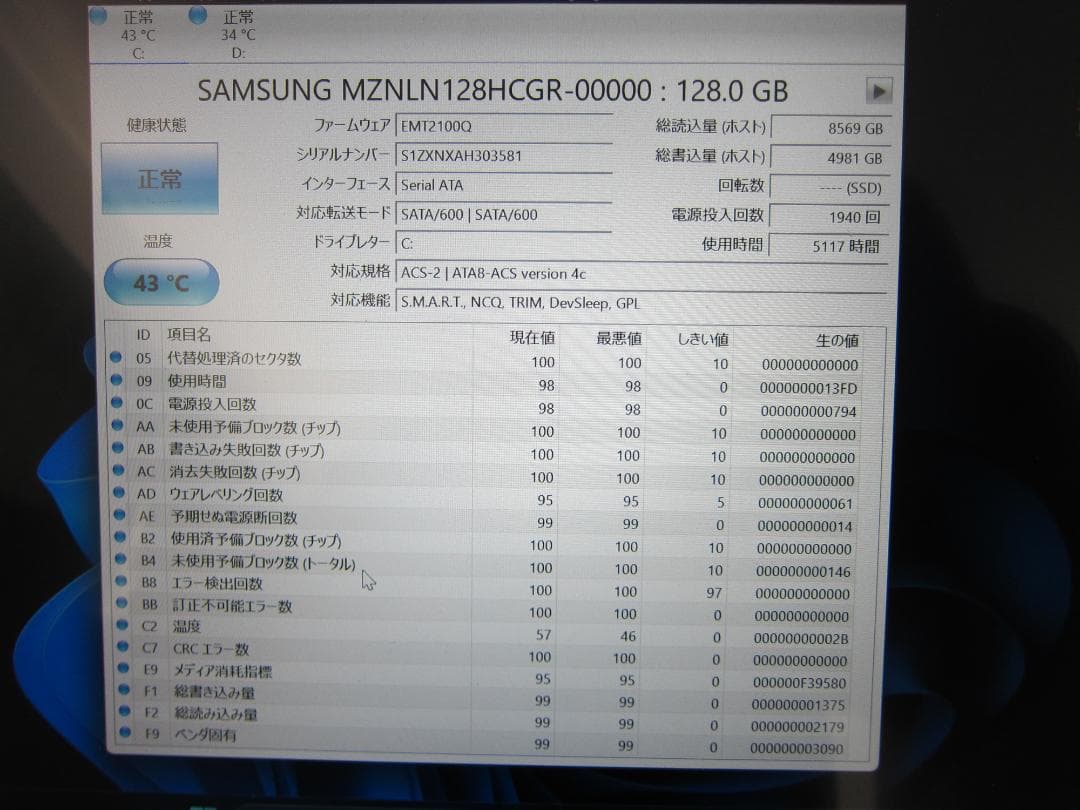Click status icon of row AE 予期せぬ電源断回数
This screenshot has width=1080, height=810.
[x=120, y=515]
